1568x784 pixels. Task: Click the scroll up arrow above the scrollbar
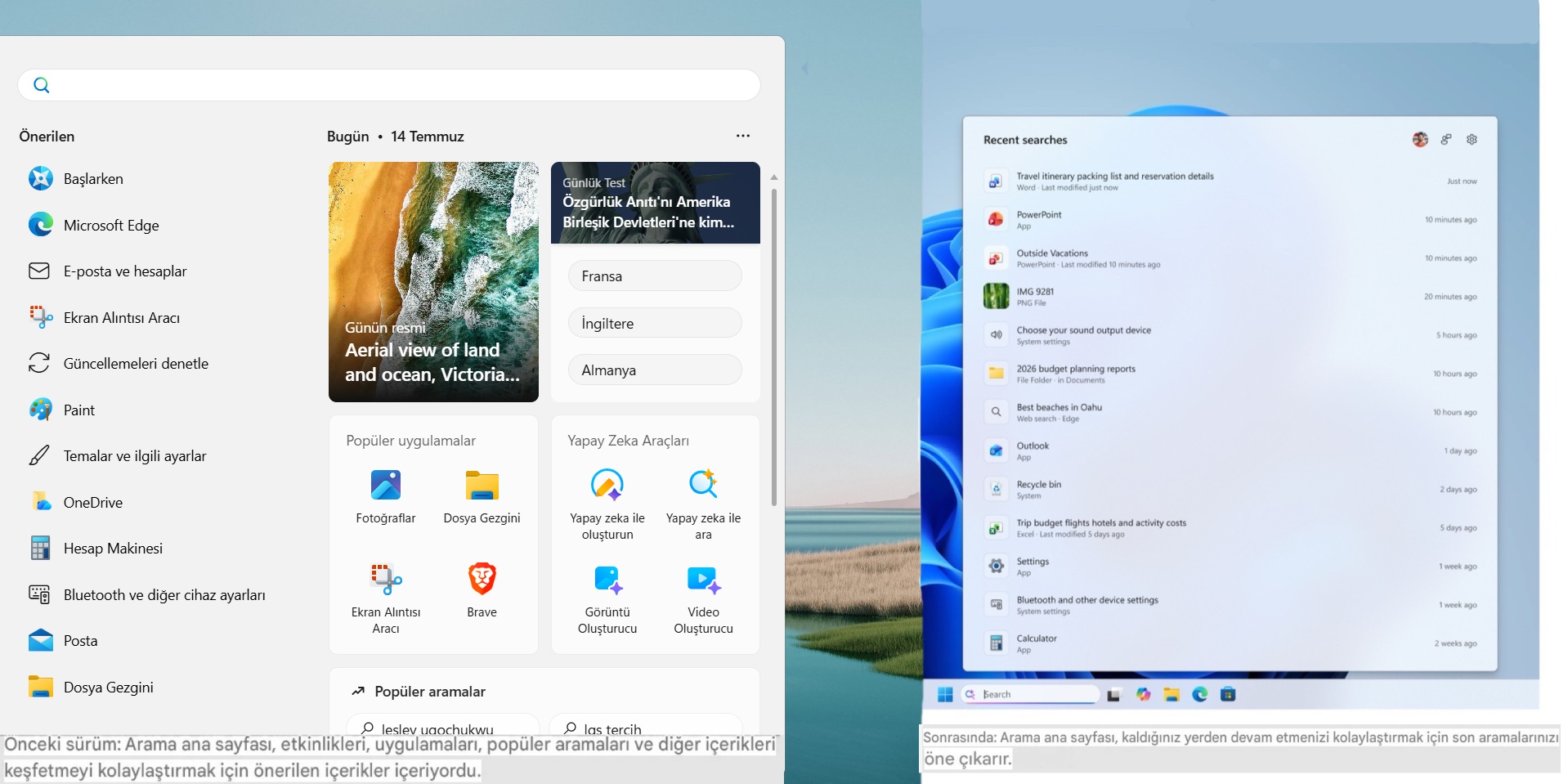click(x=773, y=177)
